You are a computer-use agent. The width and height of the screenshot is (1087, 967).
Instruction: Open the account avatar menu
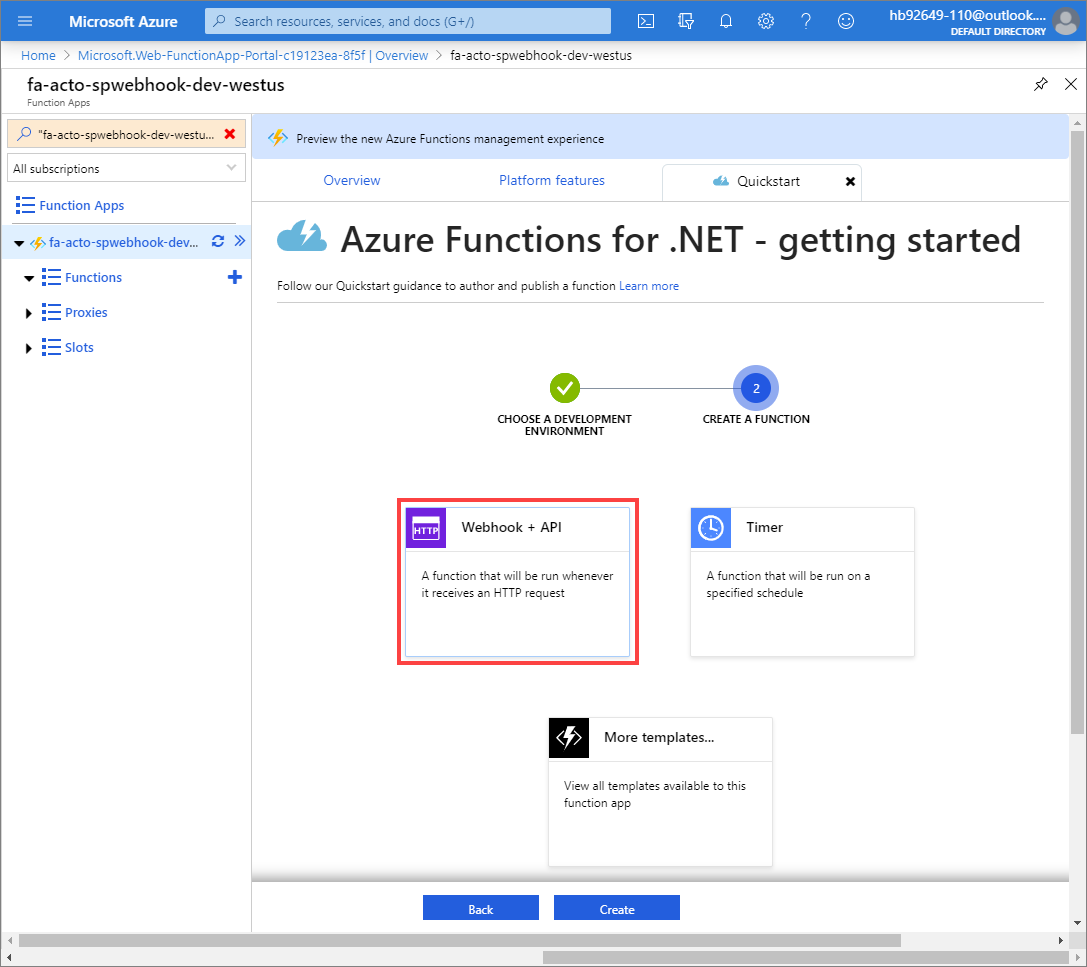[x=1066, y=21]
